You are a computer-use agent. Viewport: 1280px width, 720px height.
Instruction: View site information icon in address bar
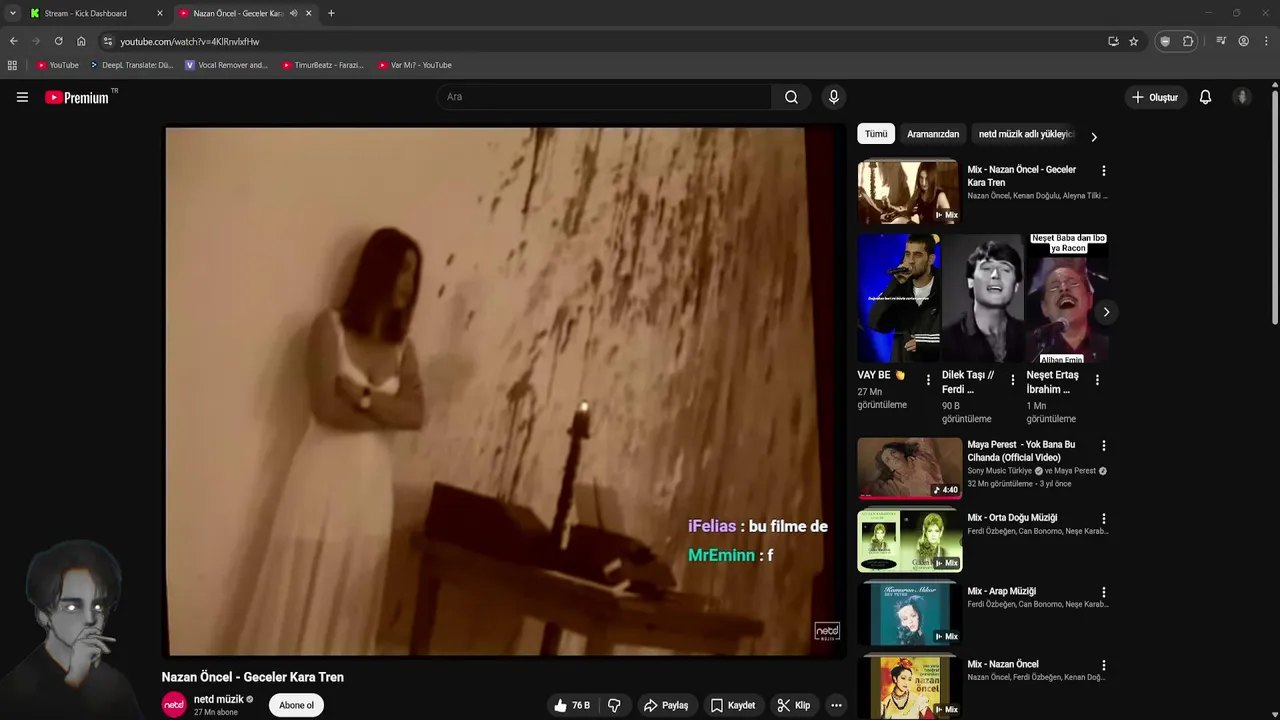(108, 41)
